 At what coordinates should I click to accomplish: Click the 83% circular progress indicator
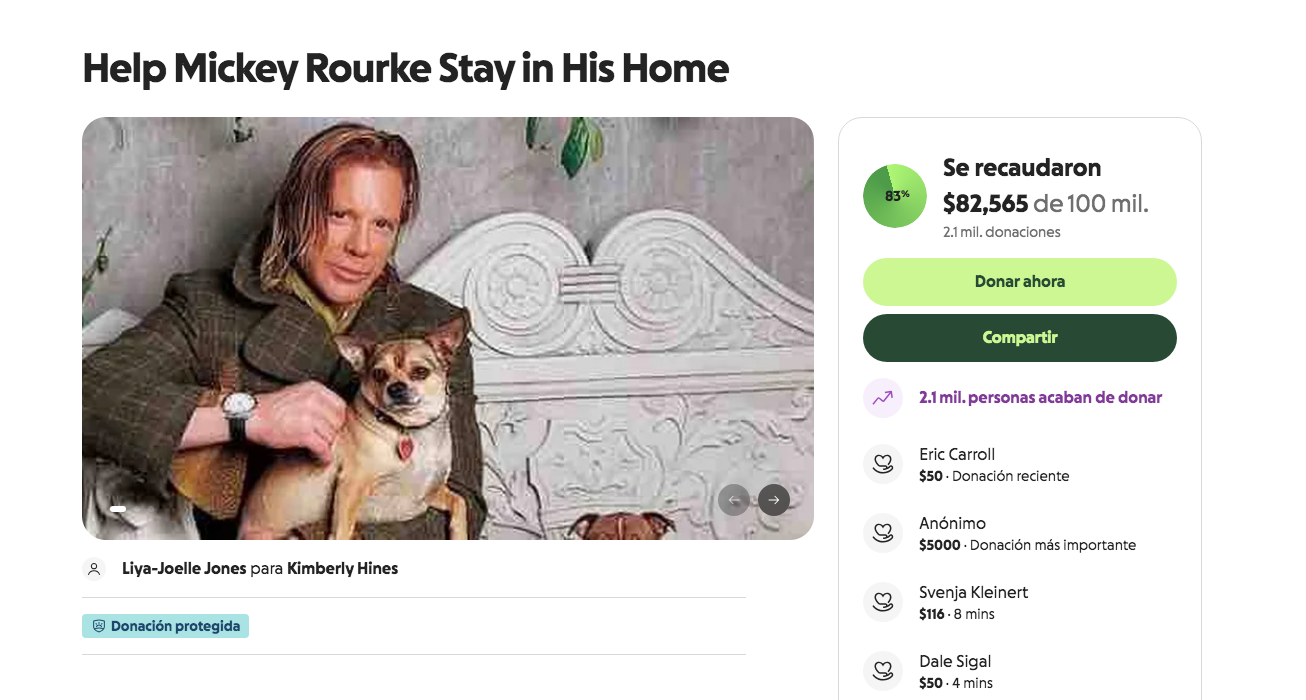click(x=893, y=196)
